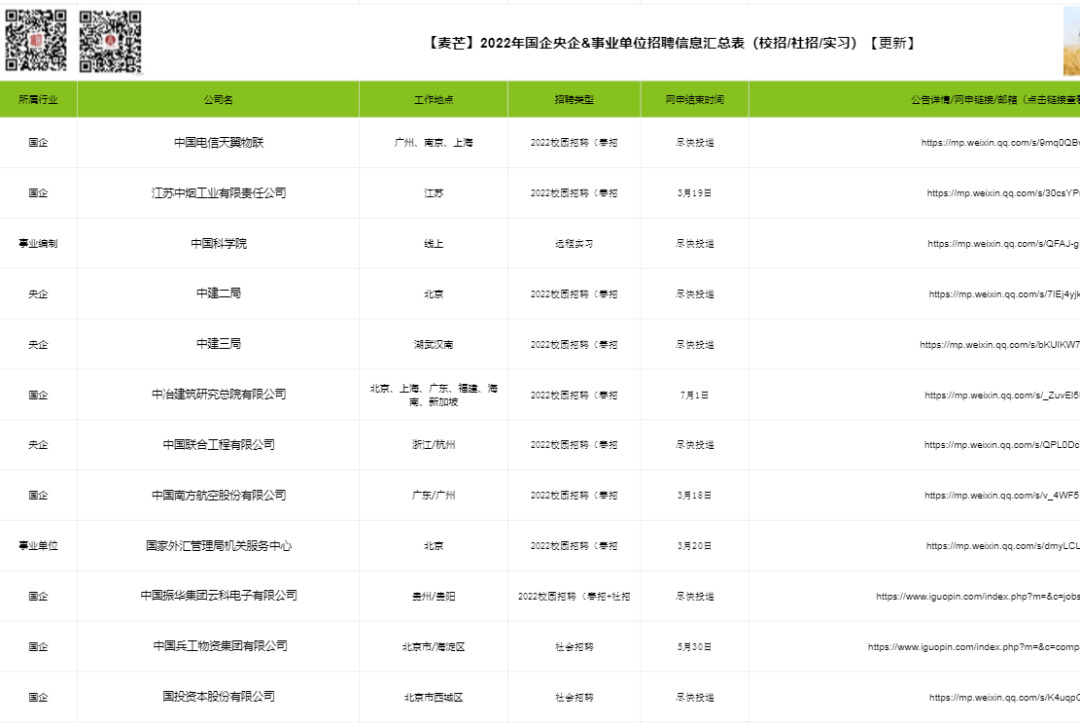Viewport: 1080px width, 723px height.
Task: Select the cell 江苏中烟工业有限责任公司
Action: tap(218, 193)
